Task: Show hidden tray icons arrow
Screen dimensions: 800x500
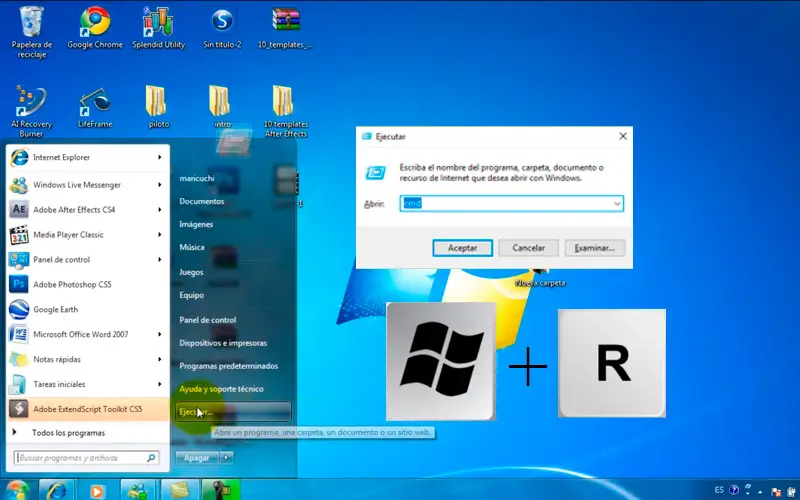Action: (760, 492)
